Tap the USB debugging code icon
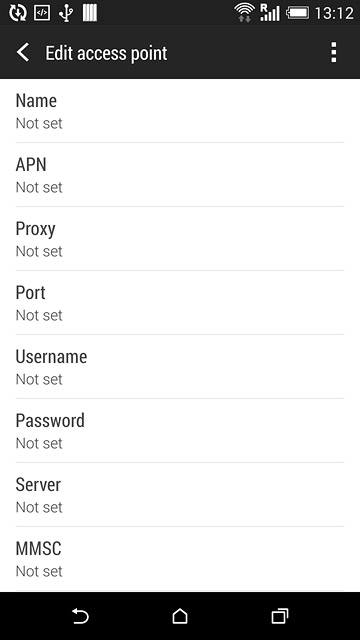The height and width of the screenshot is (640, 360). (42, 13)
